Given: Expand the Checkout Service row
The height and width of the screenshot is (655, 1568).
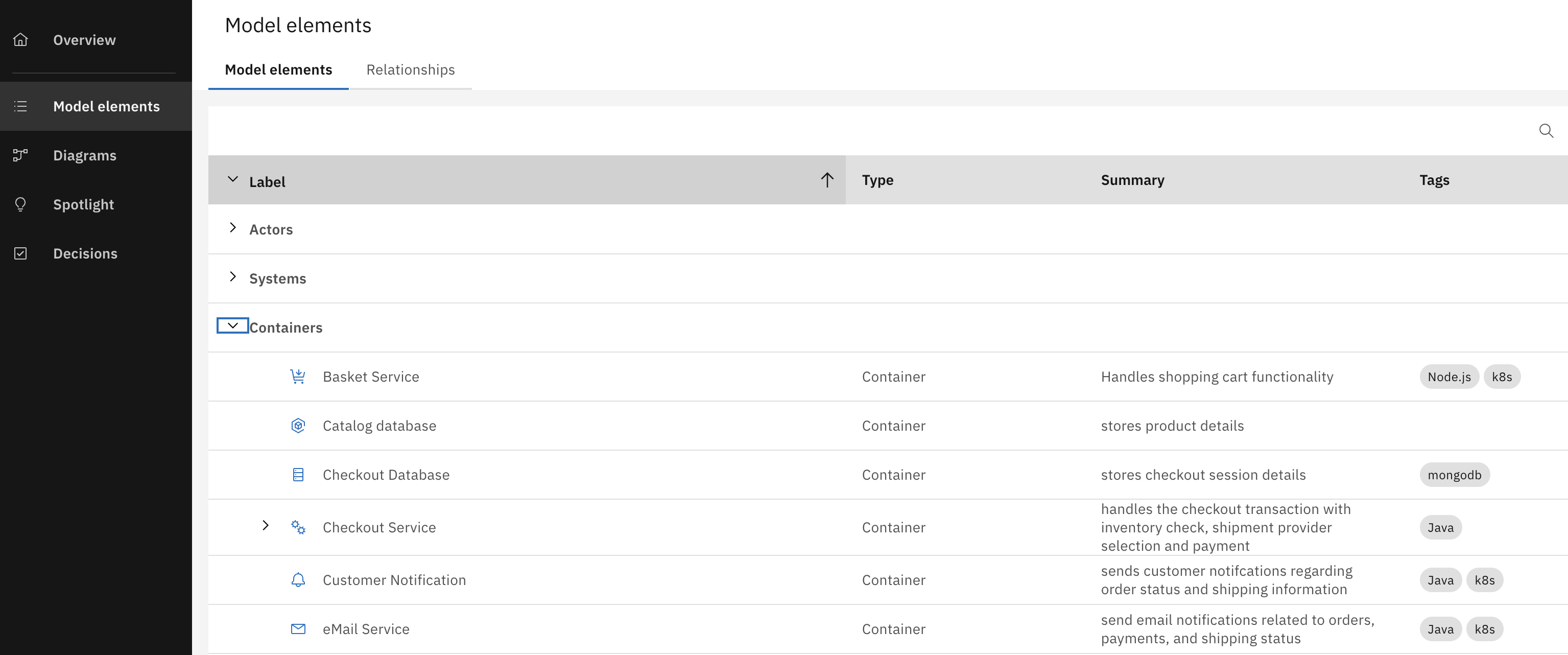Looking at the screenshot, I should point(266,525).
